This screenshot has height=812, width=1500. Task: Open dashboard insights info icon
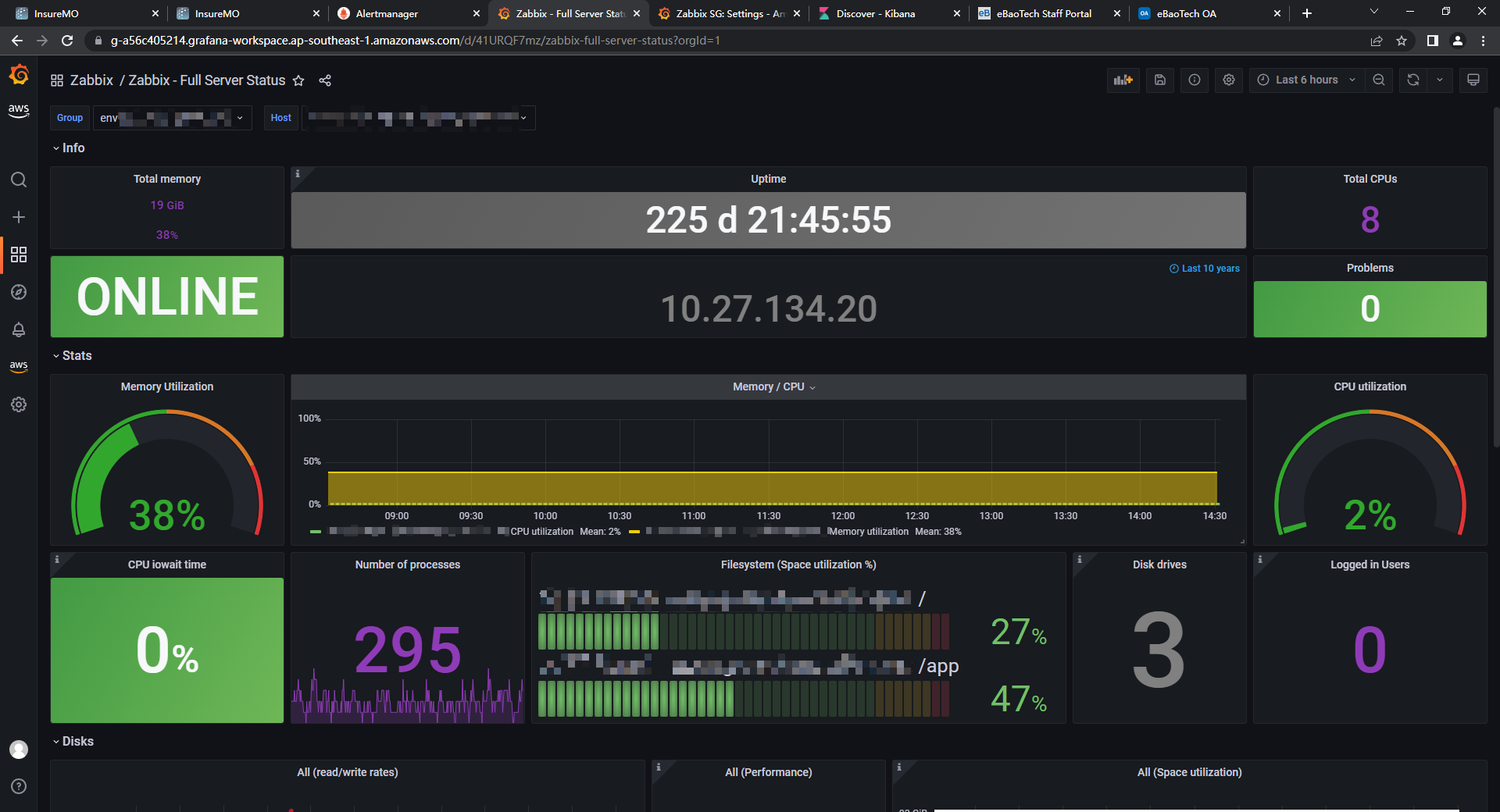click(1195, 80)
